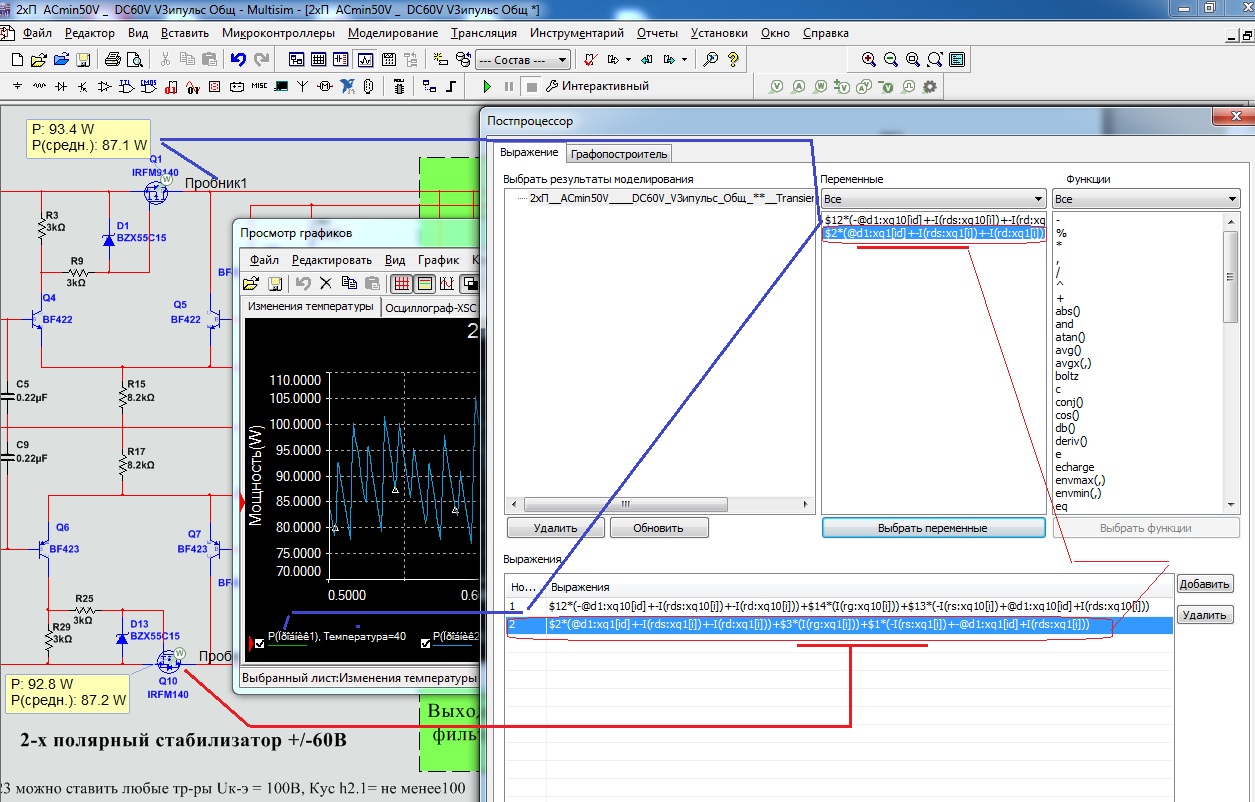This screenshot has width=1255, height=802.
Task: Open the Файл menu in Multisim
Action: (x=37, y=33)
